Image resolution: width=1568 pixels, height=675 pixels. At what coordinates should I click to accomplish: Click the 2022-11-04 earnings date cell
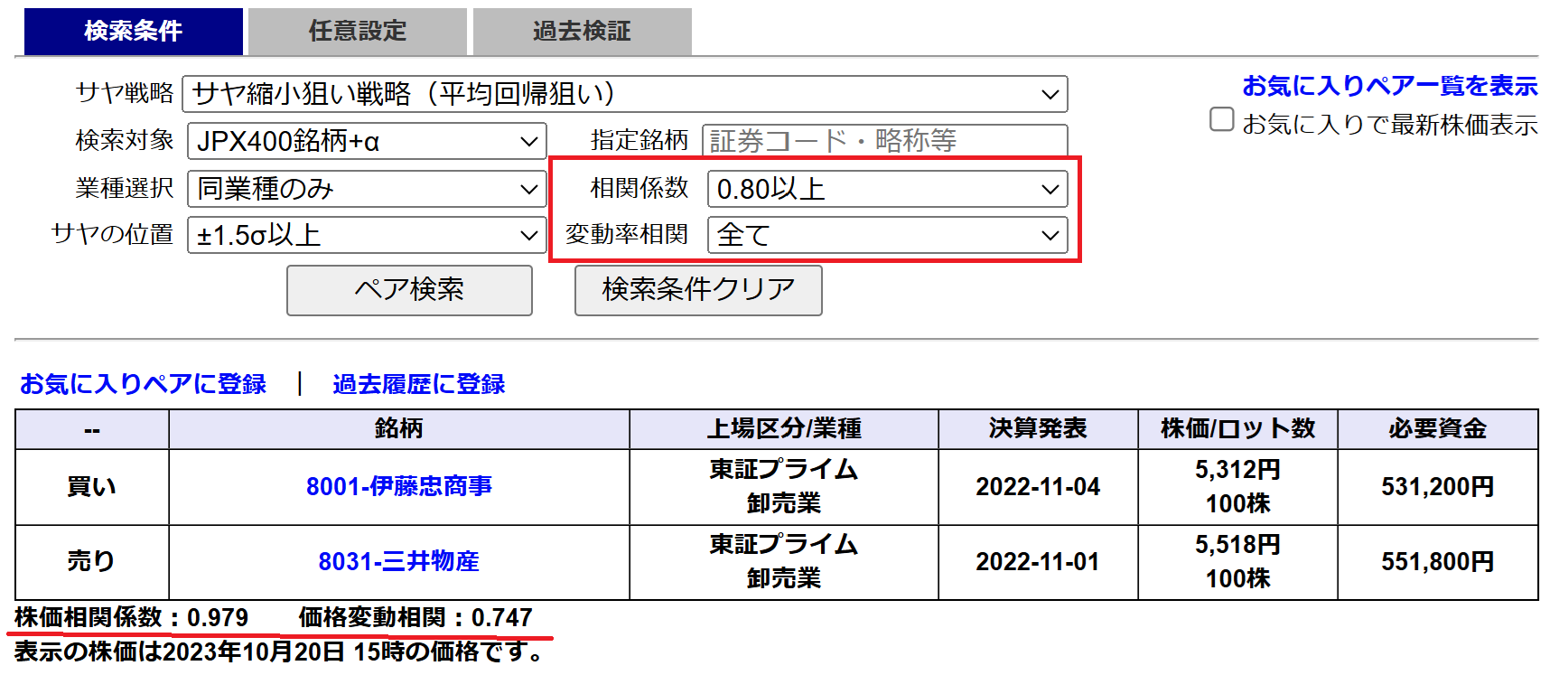(1038, 487)
